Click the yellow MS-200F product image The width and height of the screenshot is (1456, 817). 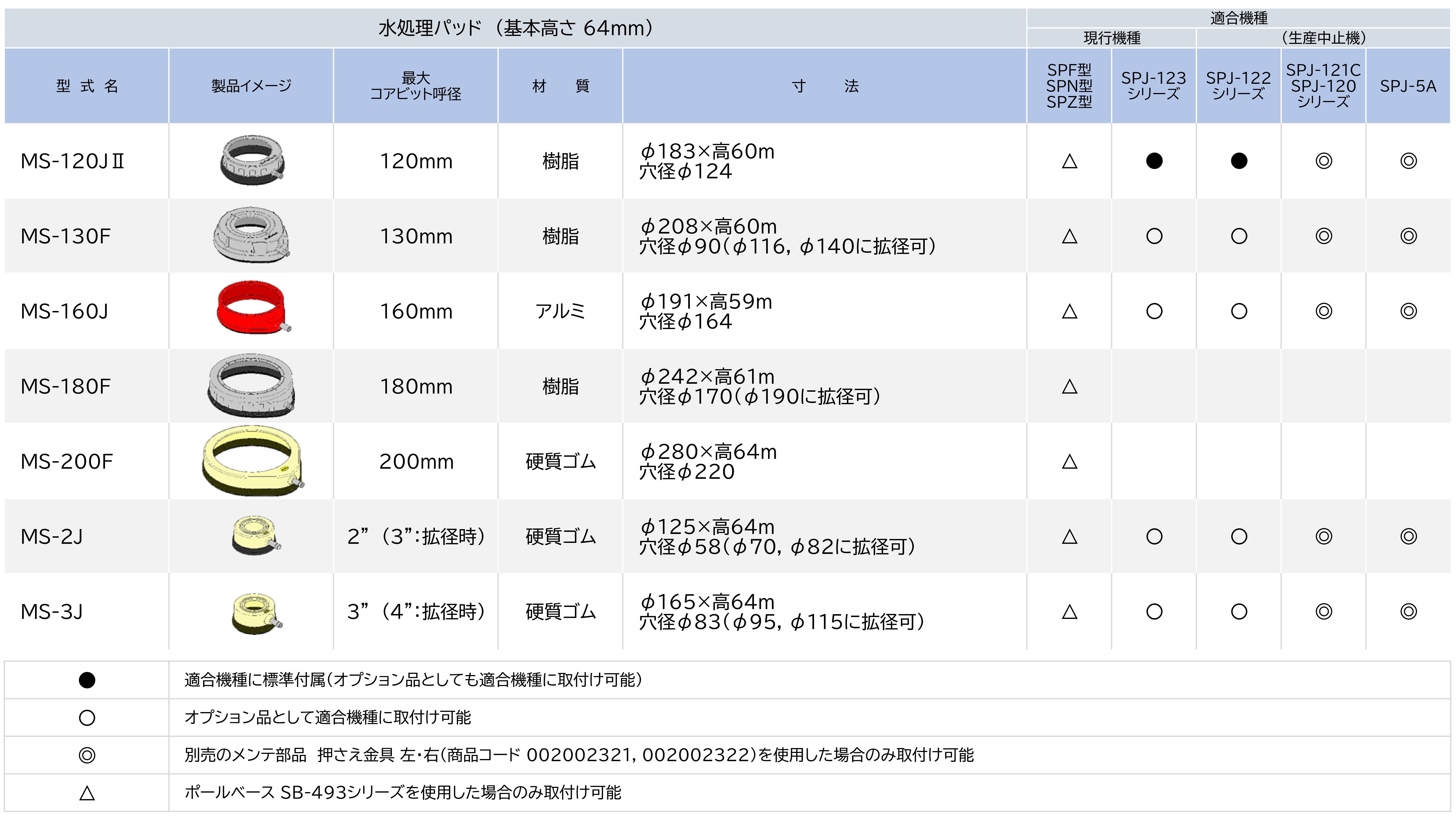click(253, 460)
